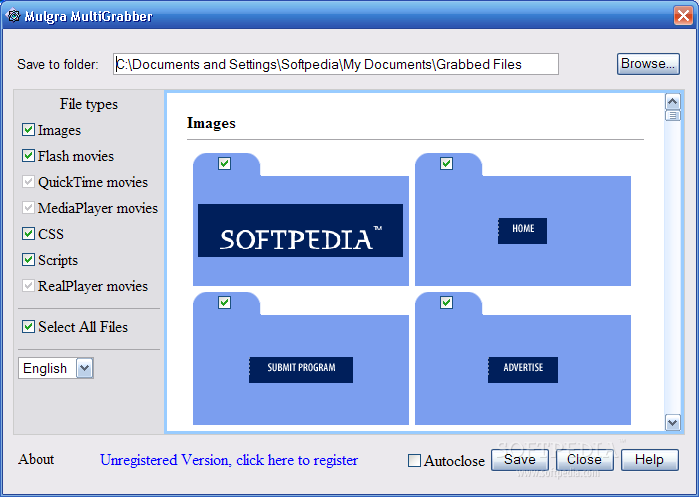Open Help with the Help button
Viewport: 699px width, 497px height.
[x=650, y=460]
